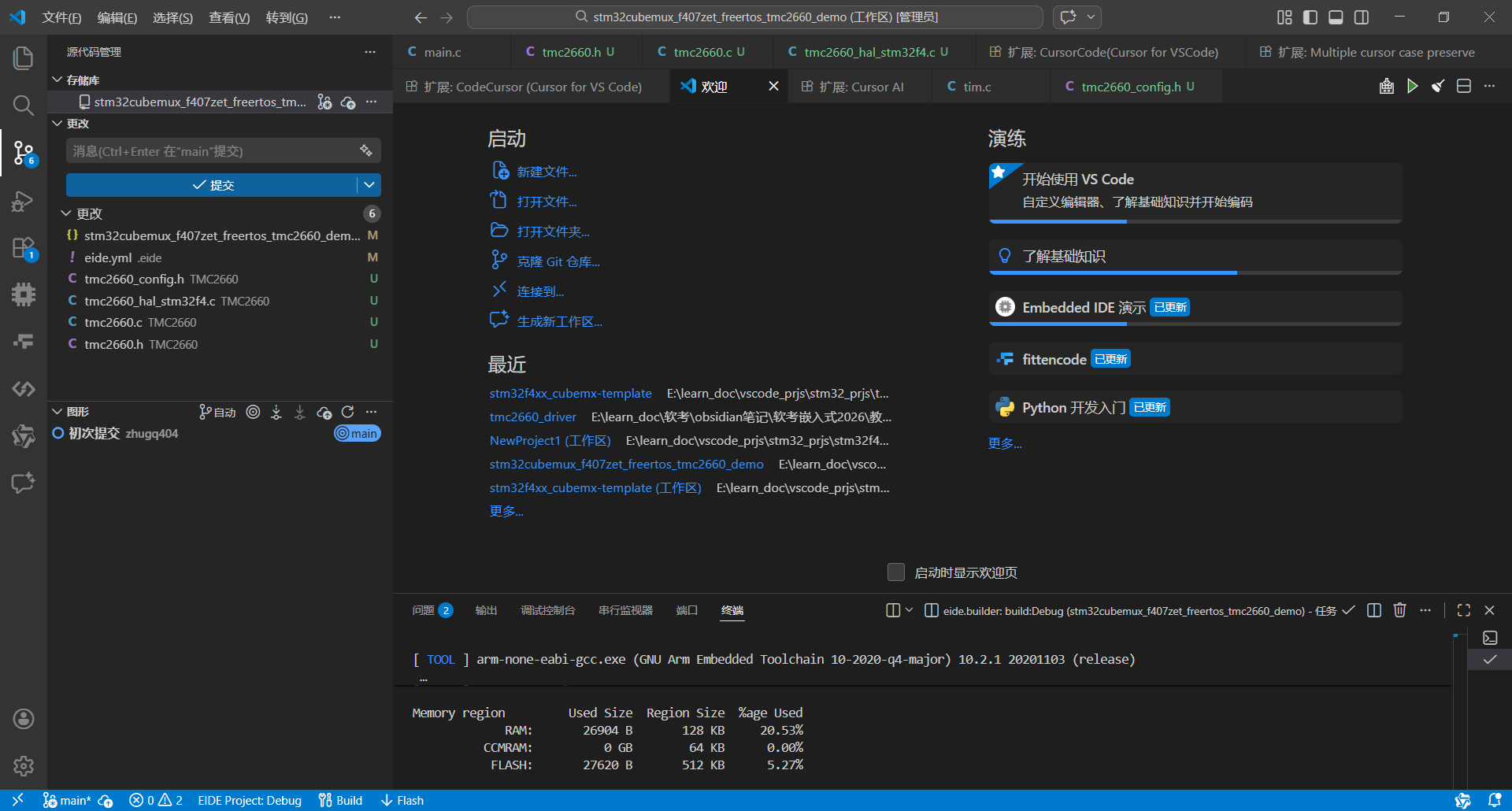Image resolution: width=1512 pixels, height=811 pixels.
Task: Open the remote window indicator in status bar
Action: 17,800
